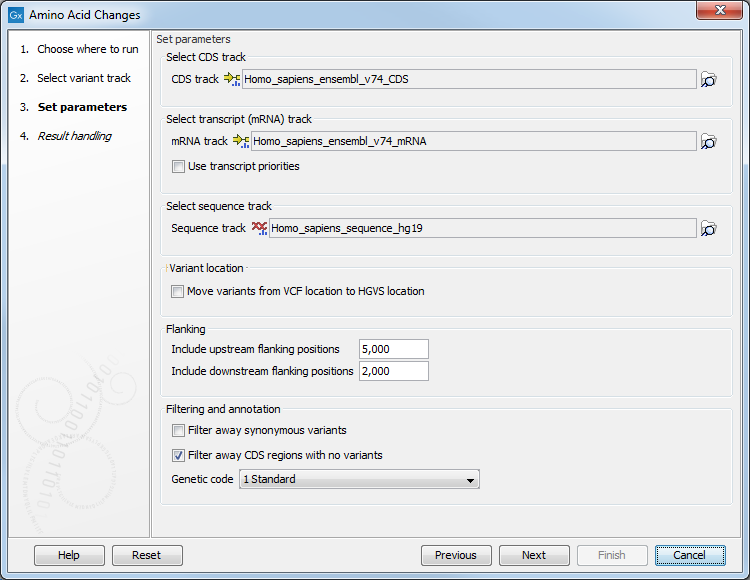This screenshot has height=580, width=750.
Task: Click browse icon next to CDS track field
Action: click(x=708, y=80)
